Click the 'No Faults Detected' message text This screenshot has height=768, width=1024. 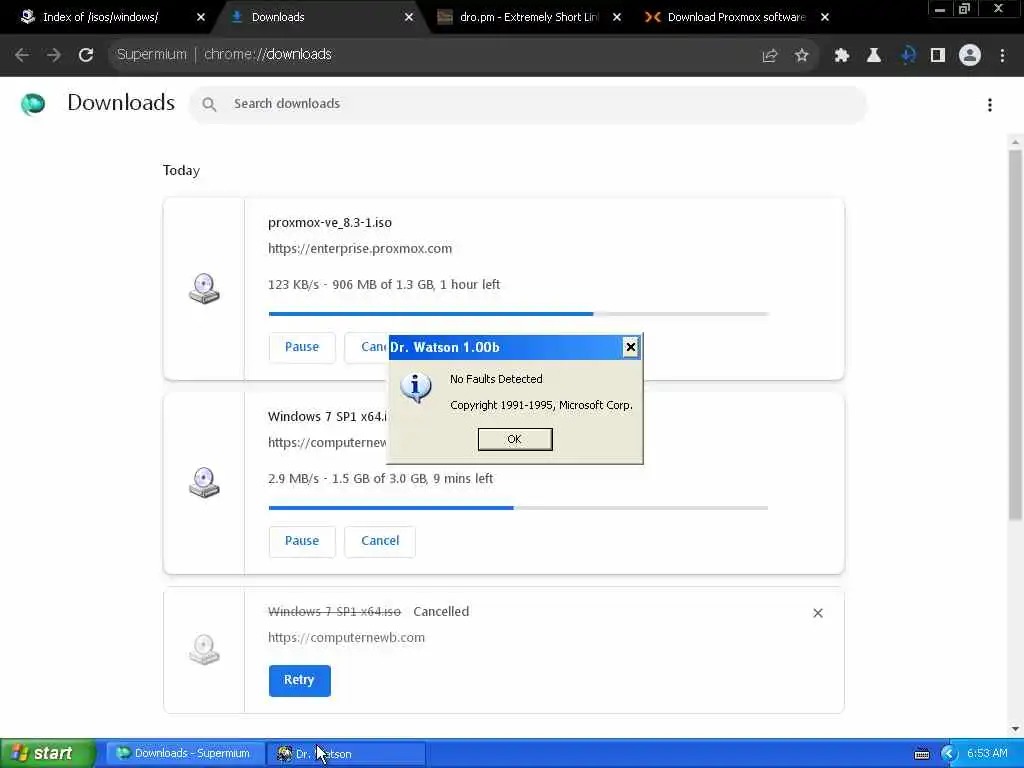[496, 379]
